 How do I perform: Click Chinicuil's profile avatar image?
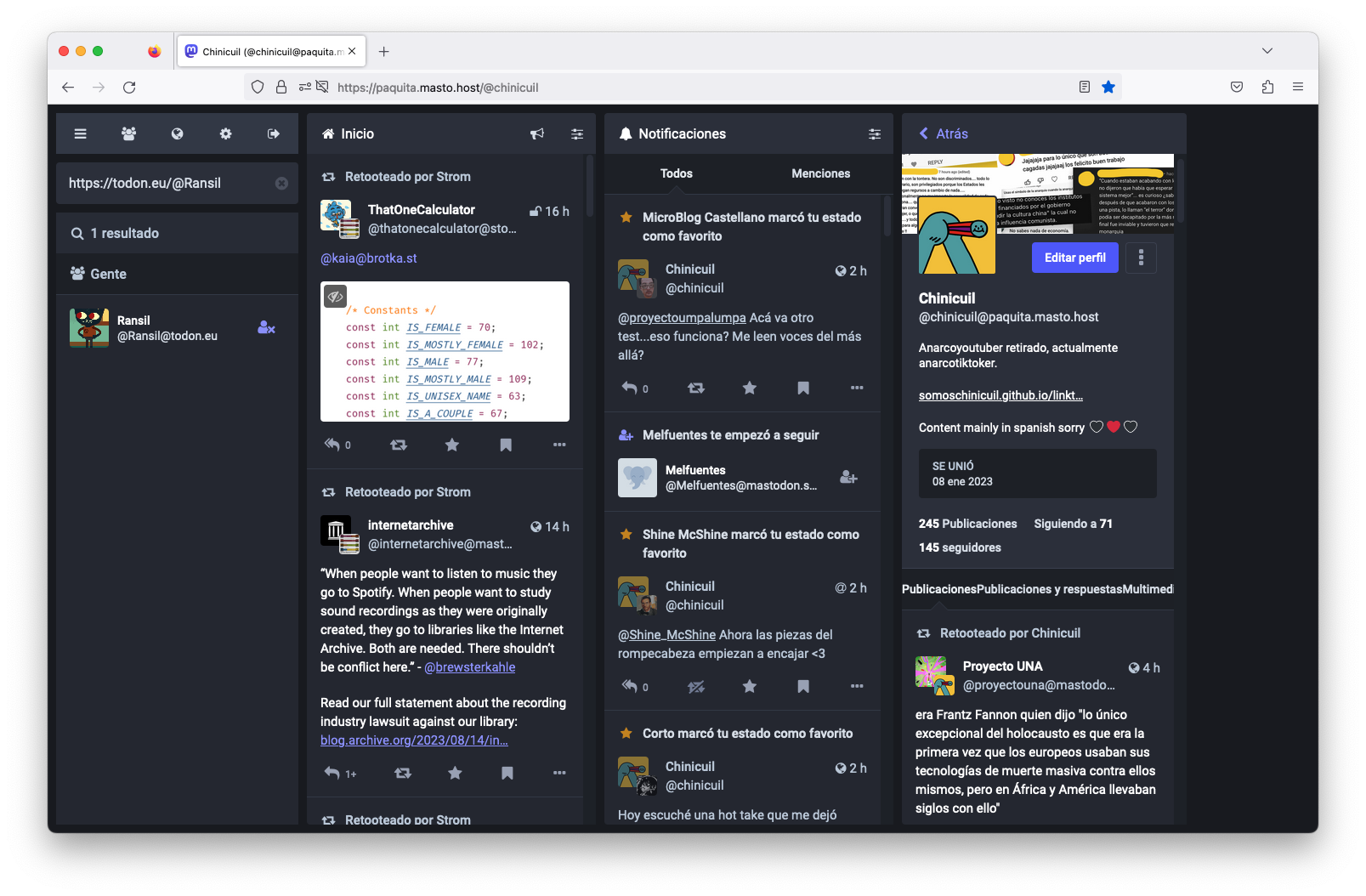click(957, 235)
